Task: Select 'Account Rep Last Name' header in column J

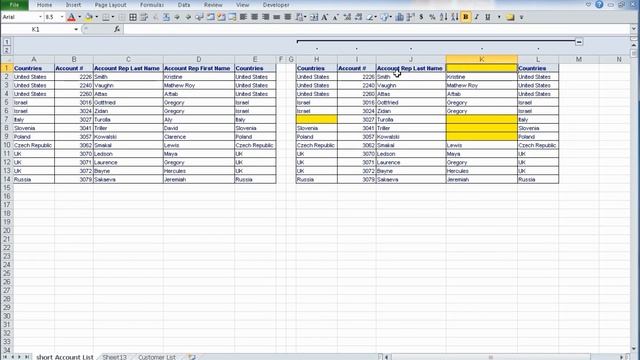Action: click(x=411, y=68)
